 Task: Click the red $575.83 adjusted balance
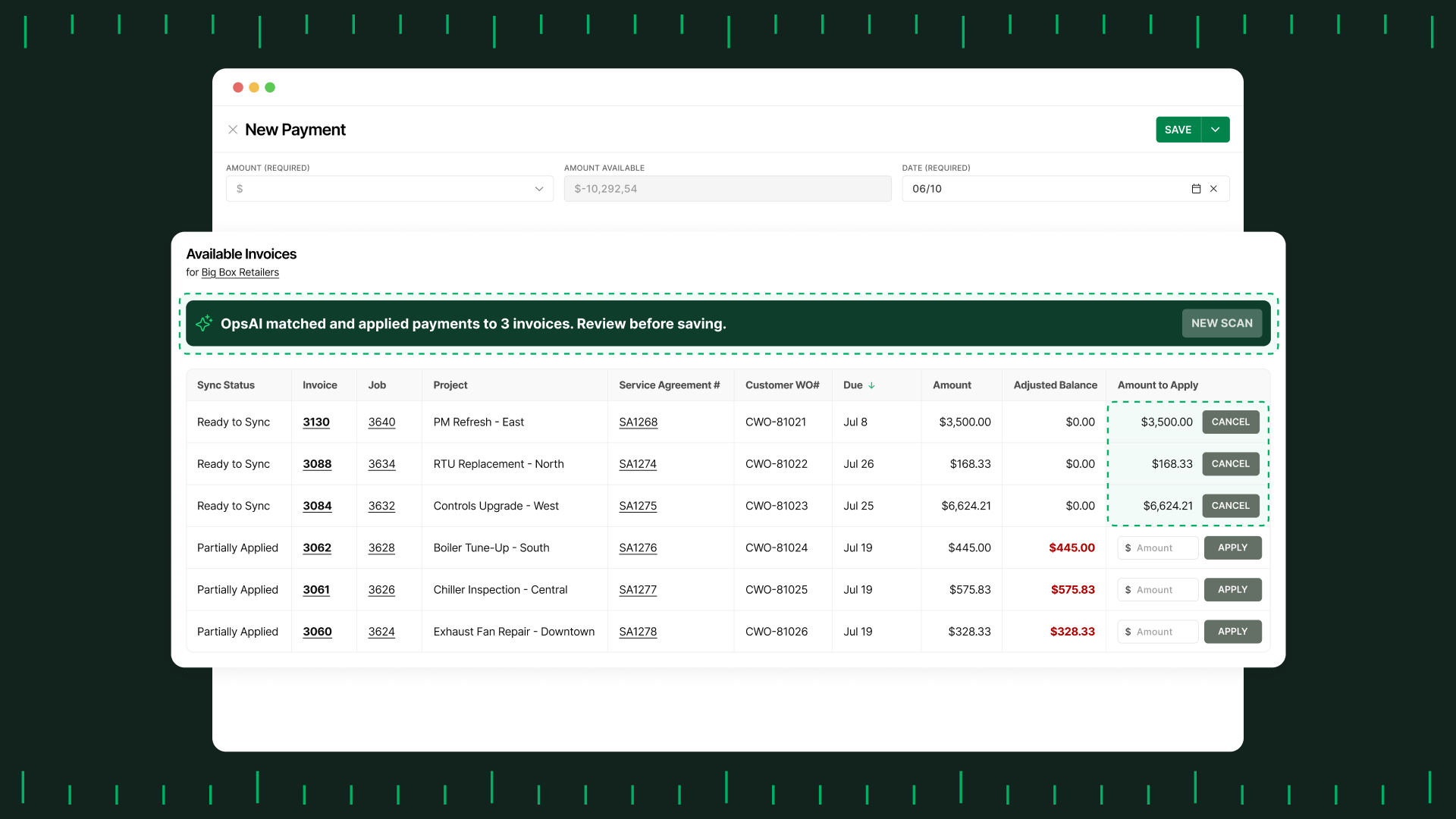pyautogui.click(x=1072, y=589)
